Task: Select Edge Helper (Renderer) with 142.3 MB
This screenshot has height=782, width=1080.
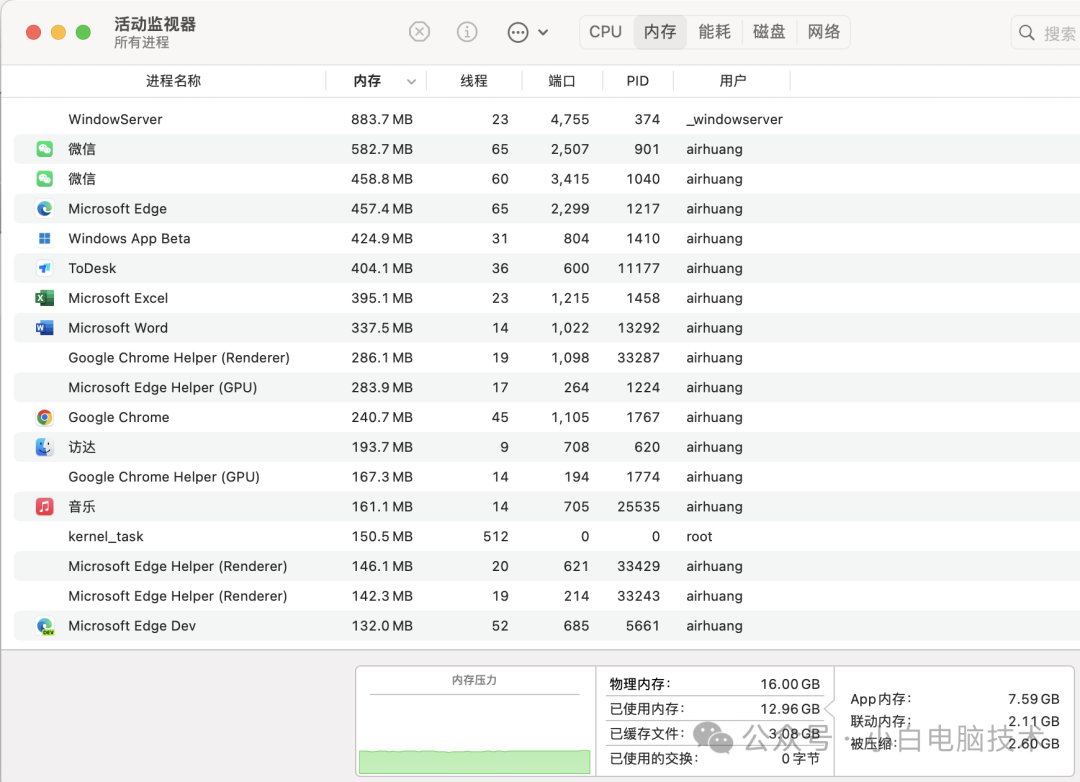Action: [x=547, y=596]
